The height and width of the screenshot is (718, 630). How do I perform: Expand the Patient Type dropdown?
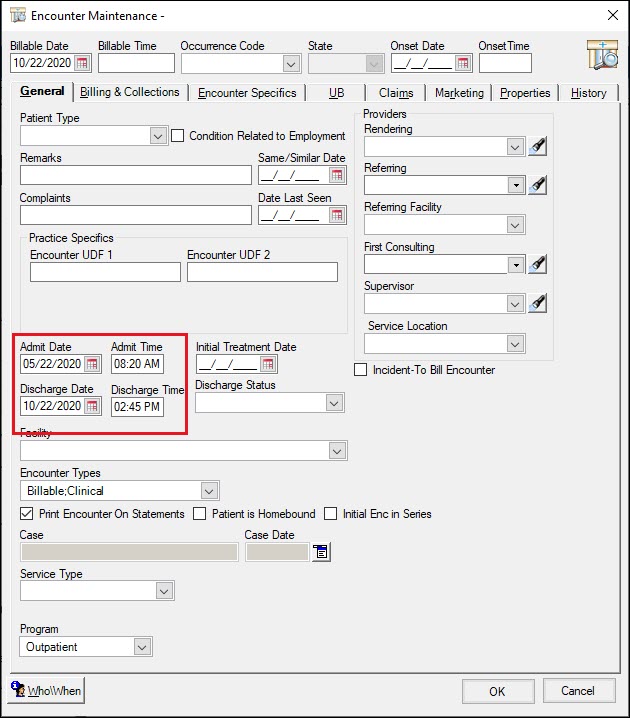157,136
